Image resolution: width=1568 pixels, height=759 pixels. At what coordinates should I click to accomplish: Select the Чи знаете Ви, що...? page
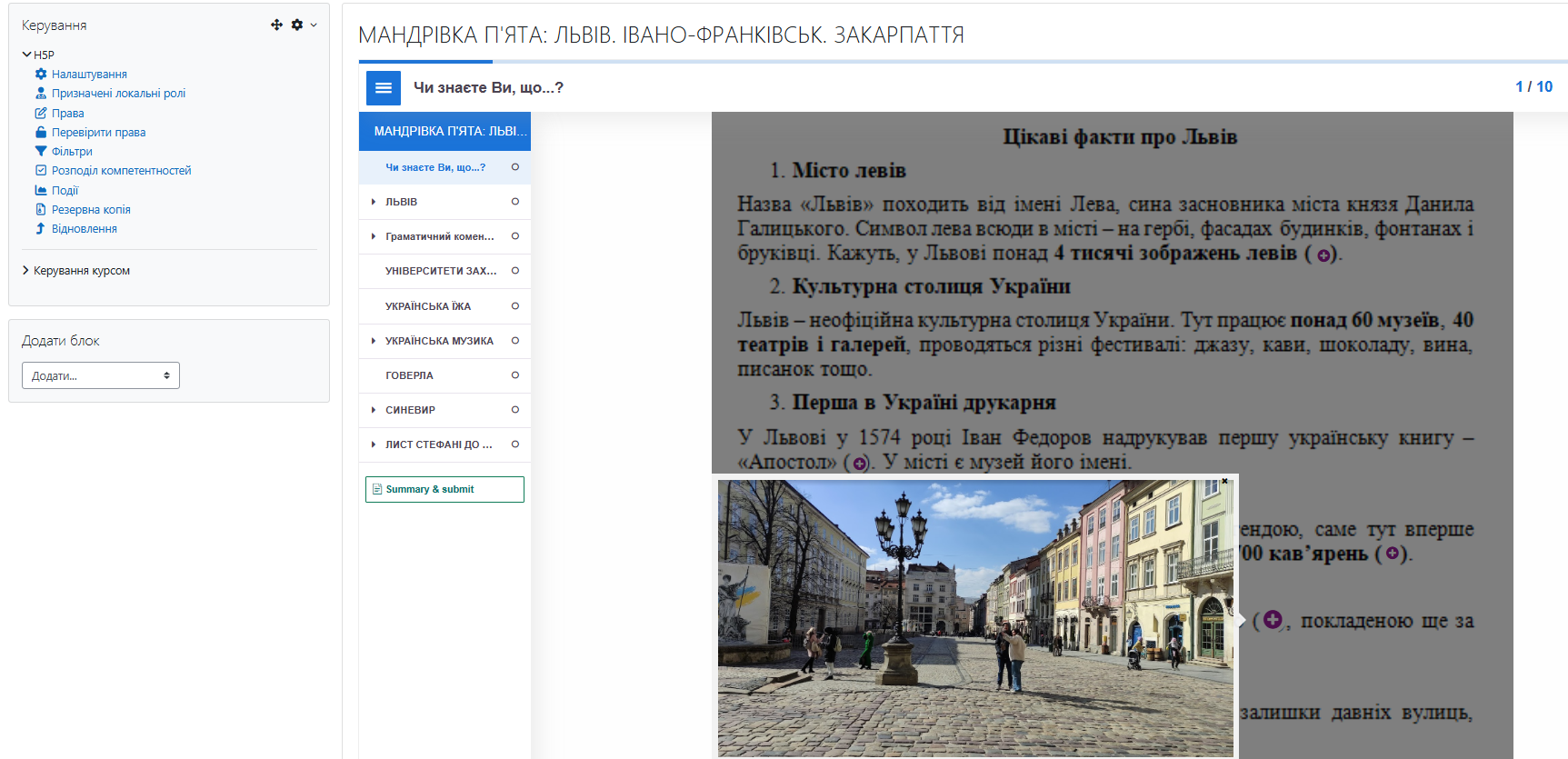click(435, 167)
